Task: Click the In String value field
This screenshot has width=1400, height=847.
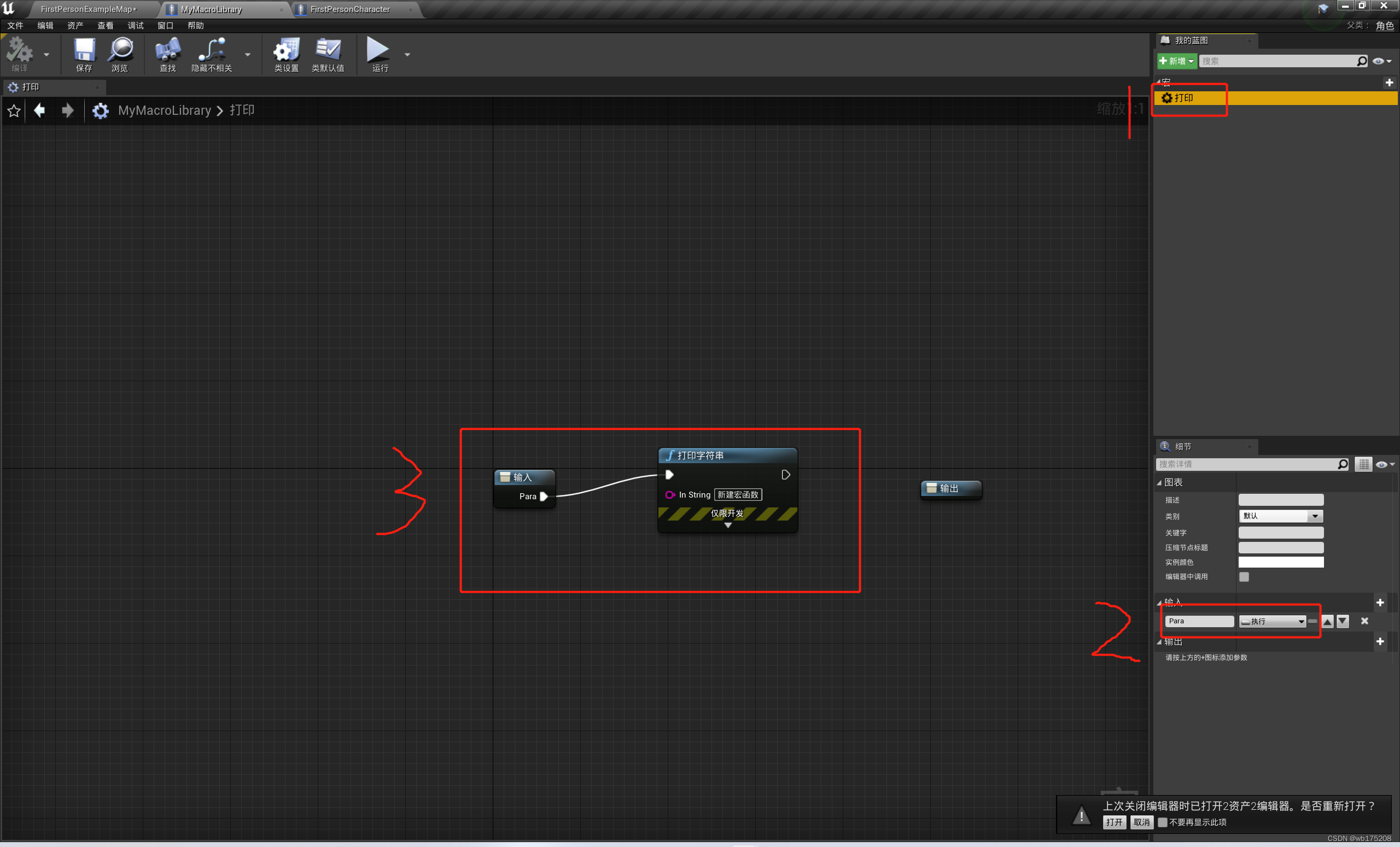Action: [x=738, y=495]
